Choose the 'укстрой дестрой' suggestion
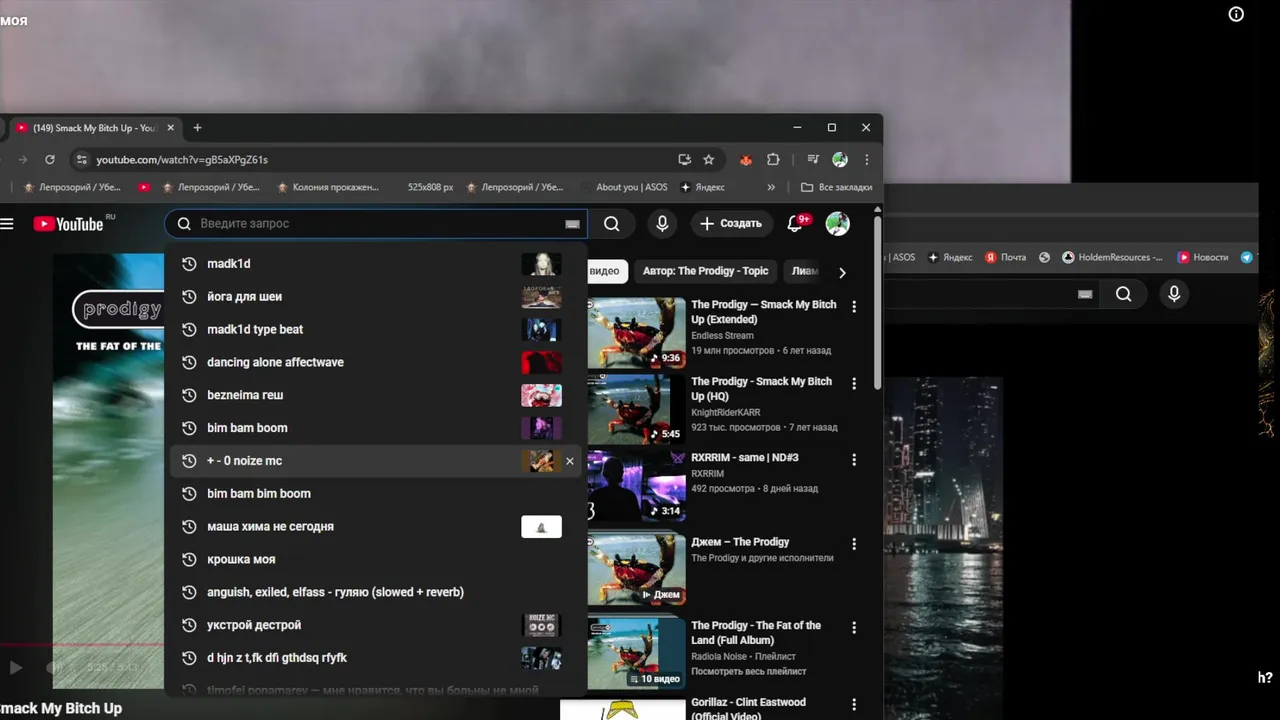 point(375,625)
